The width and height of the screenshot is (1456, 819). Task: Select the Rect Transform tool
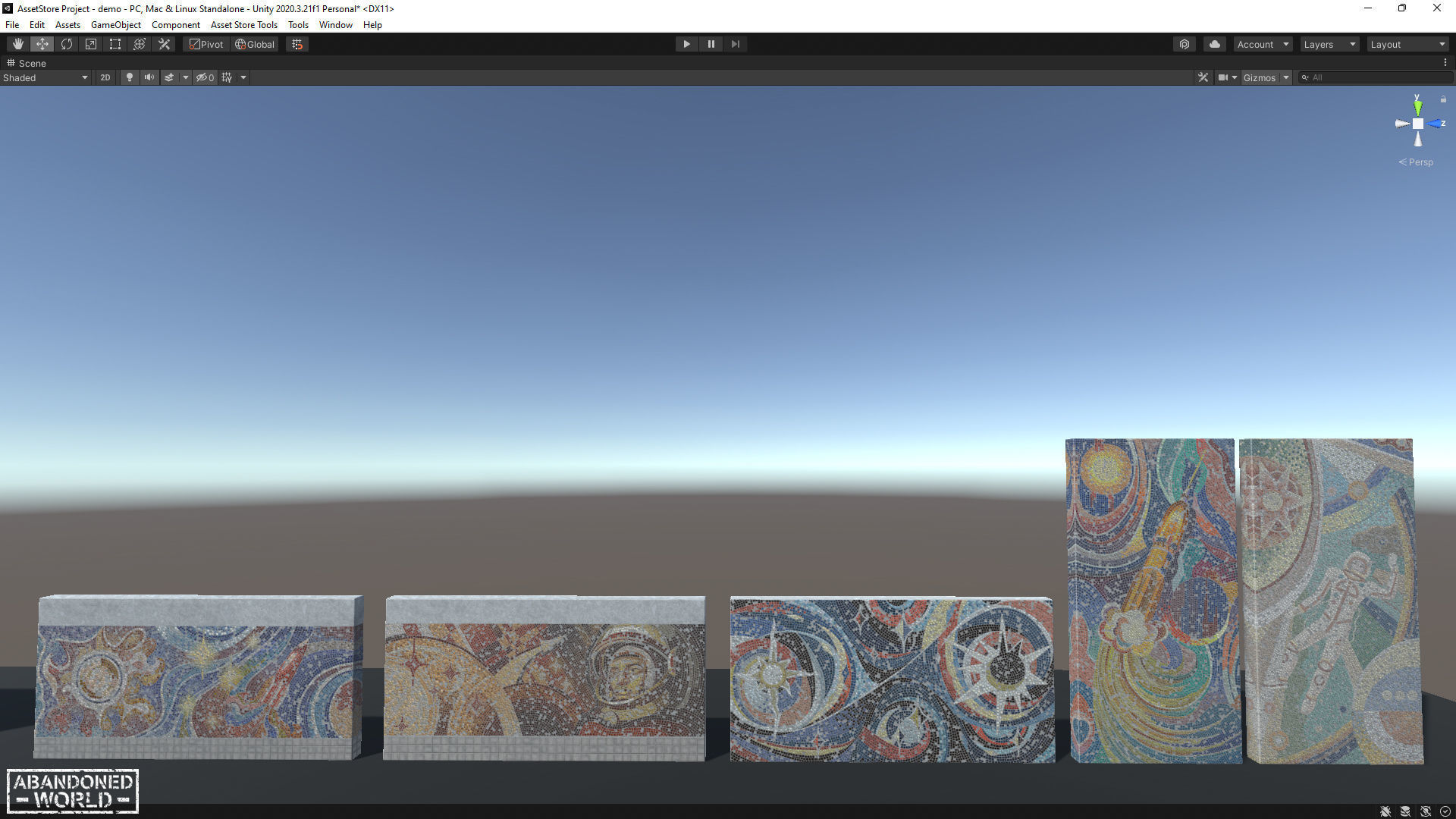coord(115,44)
